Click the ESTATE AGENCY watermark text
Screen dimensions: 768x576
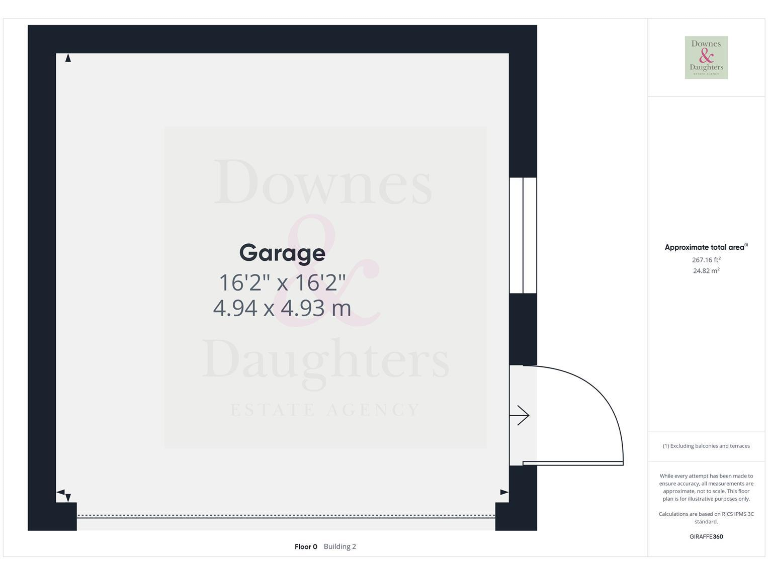pos(325,410)
